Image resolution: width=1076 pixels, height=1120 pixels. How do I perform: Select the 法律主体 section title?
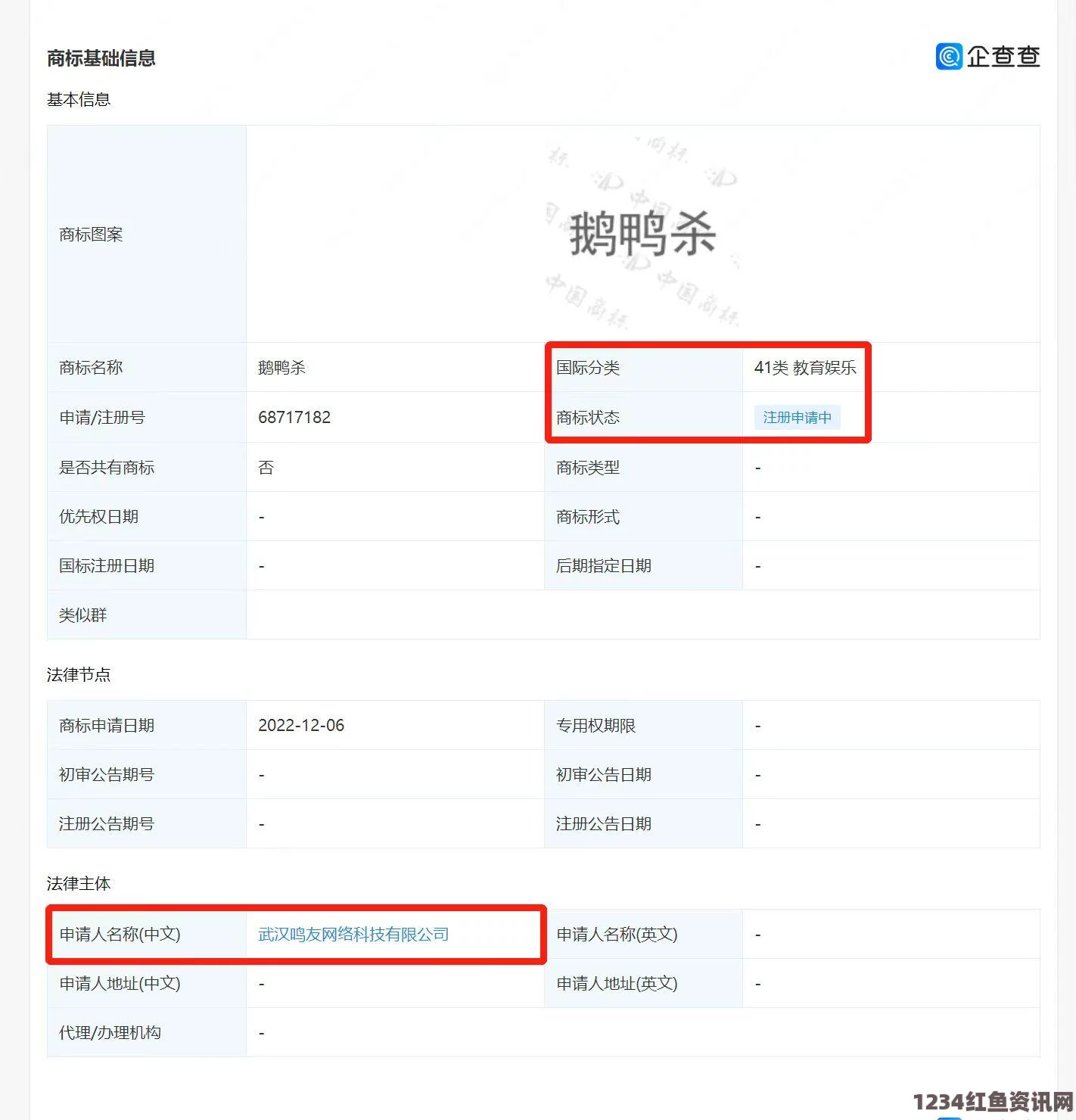tap(79, 884)
